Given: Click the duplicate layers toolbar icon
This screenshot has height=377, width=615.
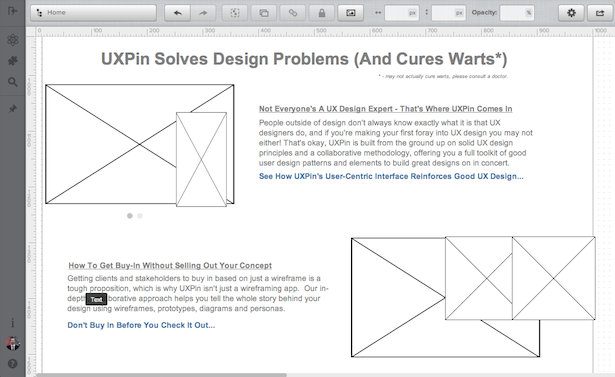Looking at the screenshot, I should tap(264, 13).
